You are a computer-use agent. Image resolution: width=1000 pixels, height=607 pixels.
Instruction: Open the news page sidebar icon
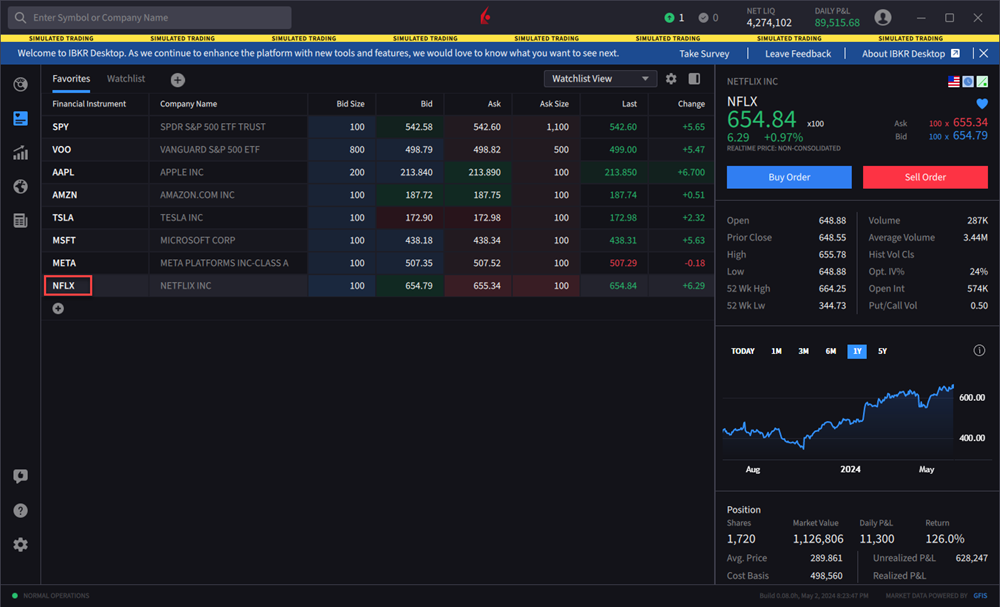click(20, 221)
